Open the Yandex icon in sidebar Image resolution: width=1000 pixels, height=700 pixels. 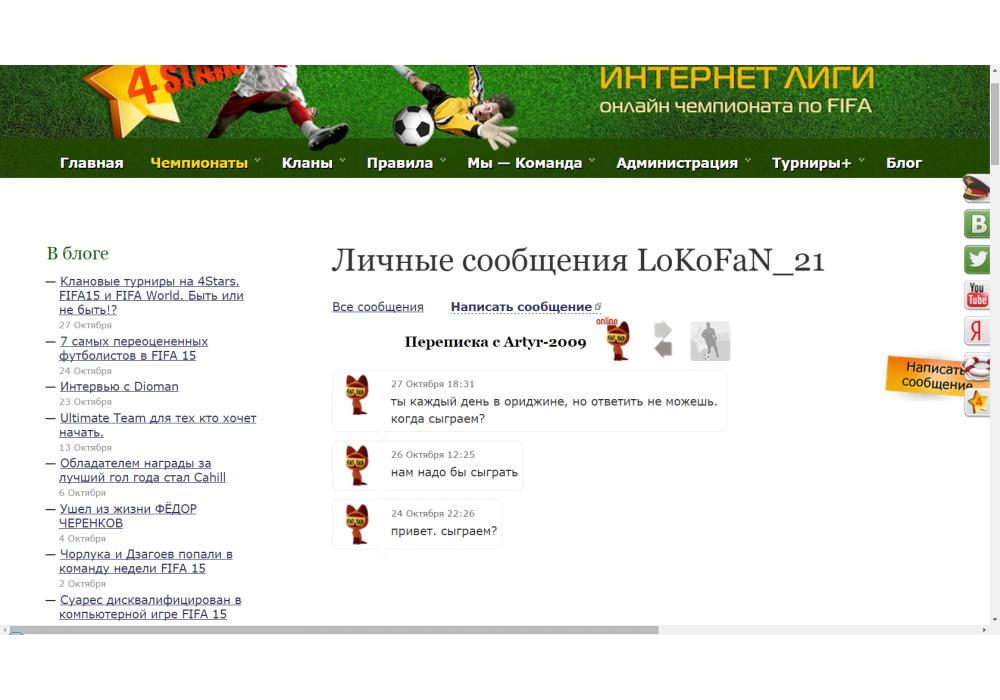(x=976, y=331)
